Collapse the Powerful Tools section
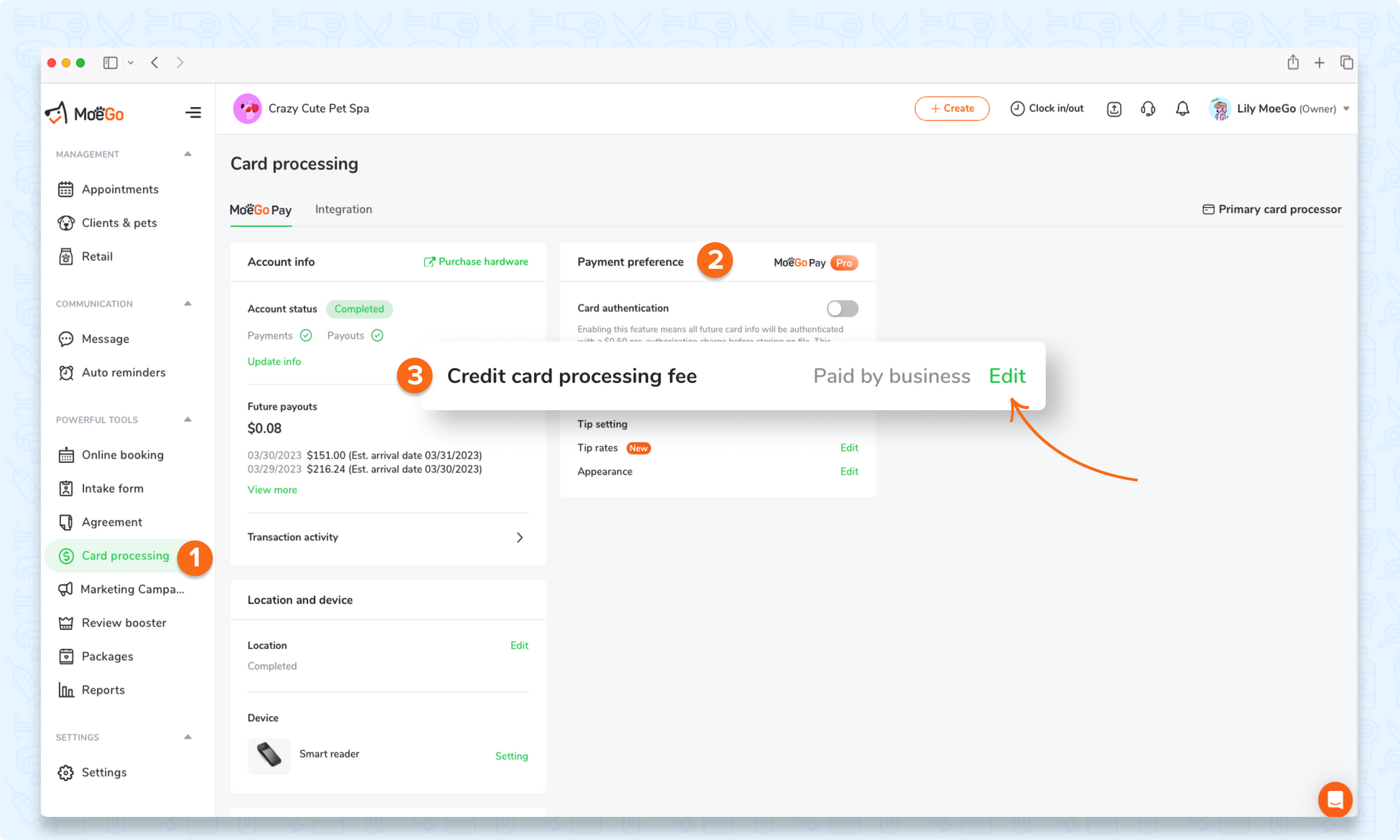The image size is (1400, 840). 188,419
